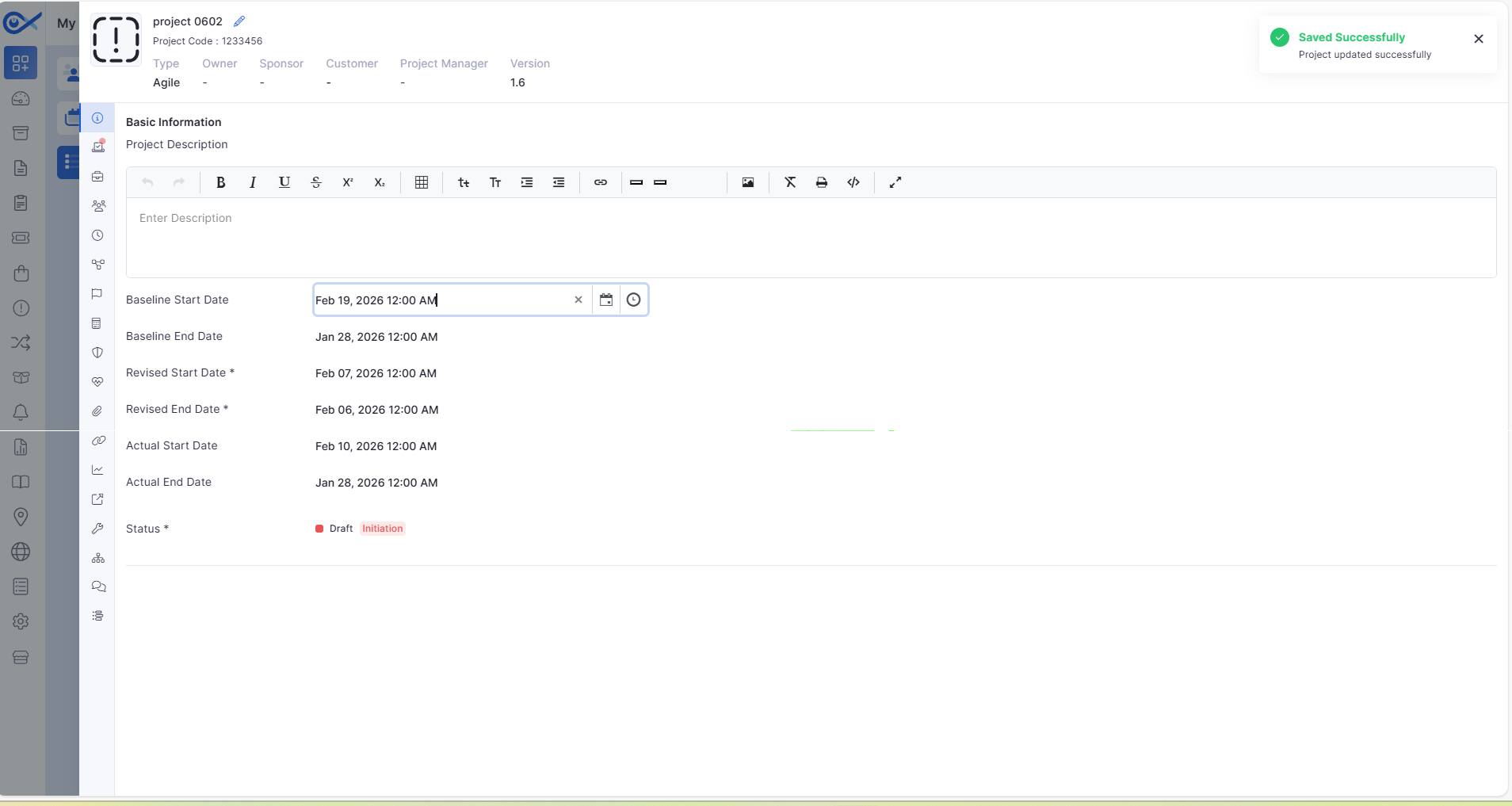Open calendar picker for Baseline Start Date
This screenshot has height=806, width=1512.
point(606,300)
